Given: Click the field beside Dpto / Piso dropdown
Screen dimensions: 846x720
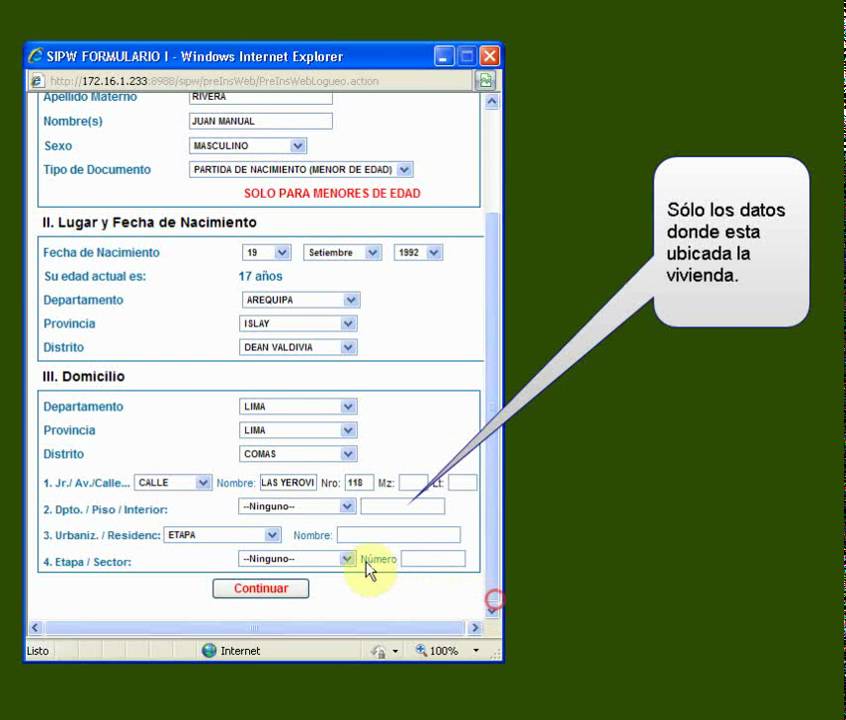Looking at the screenshot, I should (x=402, y=506).
